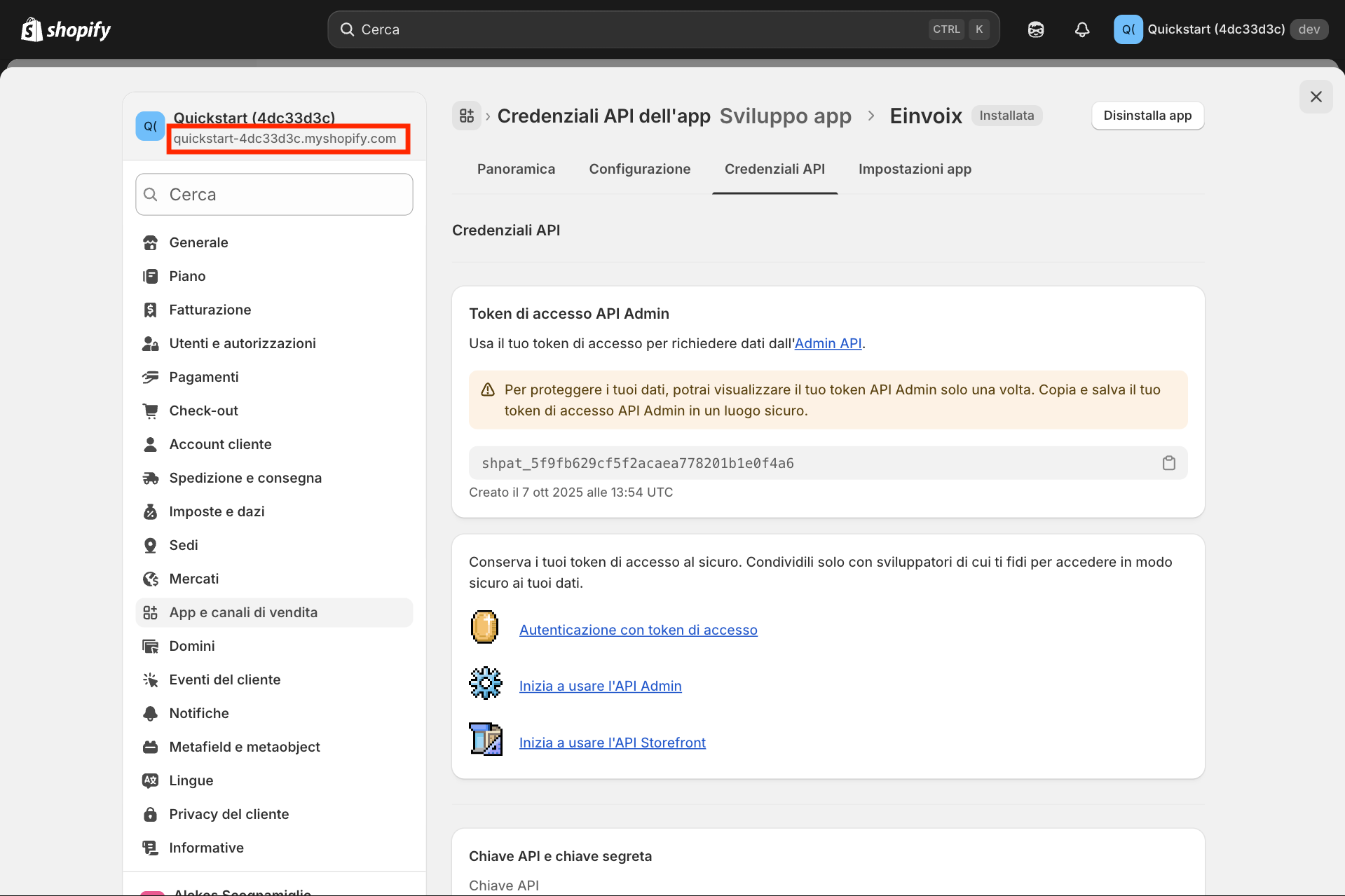This screenshot has height=896, width=1345.
Task: Click the Privacy del cliente lock icon
Action: tap(150, 814)
